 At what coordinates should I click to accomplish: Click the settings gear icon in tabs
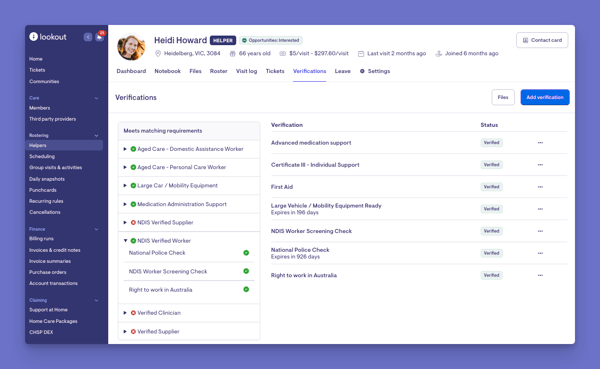[362, 71]
